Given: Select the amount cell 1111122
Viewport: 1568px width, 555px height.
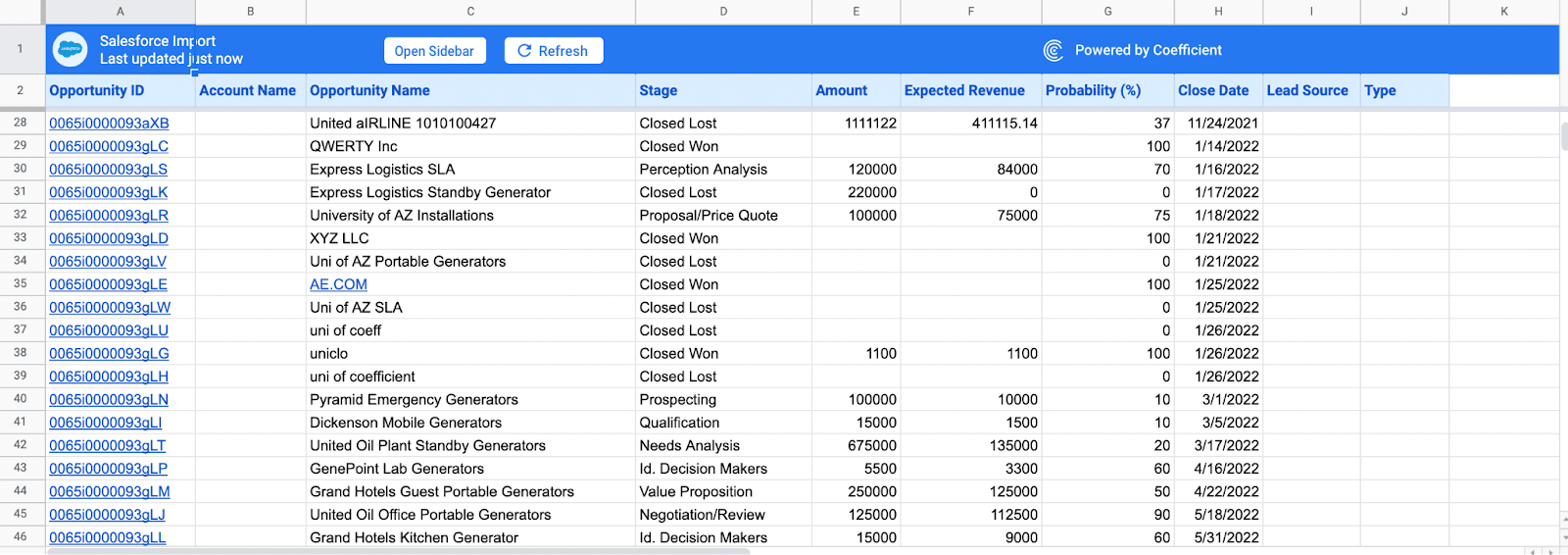Looking at the screenshot, I should click(x=856, y=124).
